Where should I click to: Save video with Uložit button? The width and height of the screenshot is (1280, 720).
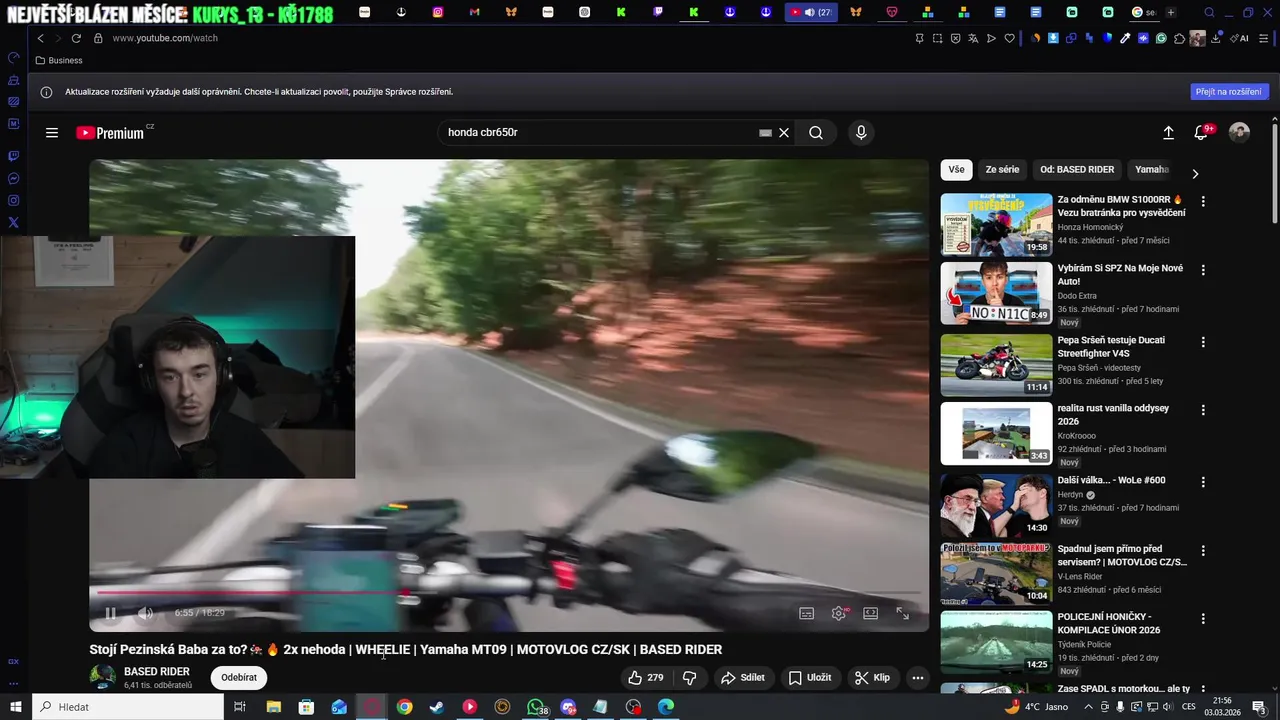(x=810, y=678)
